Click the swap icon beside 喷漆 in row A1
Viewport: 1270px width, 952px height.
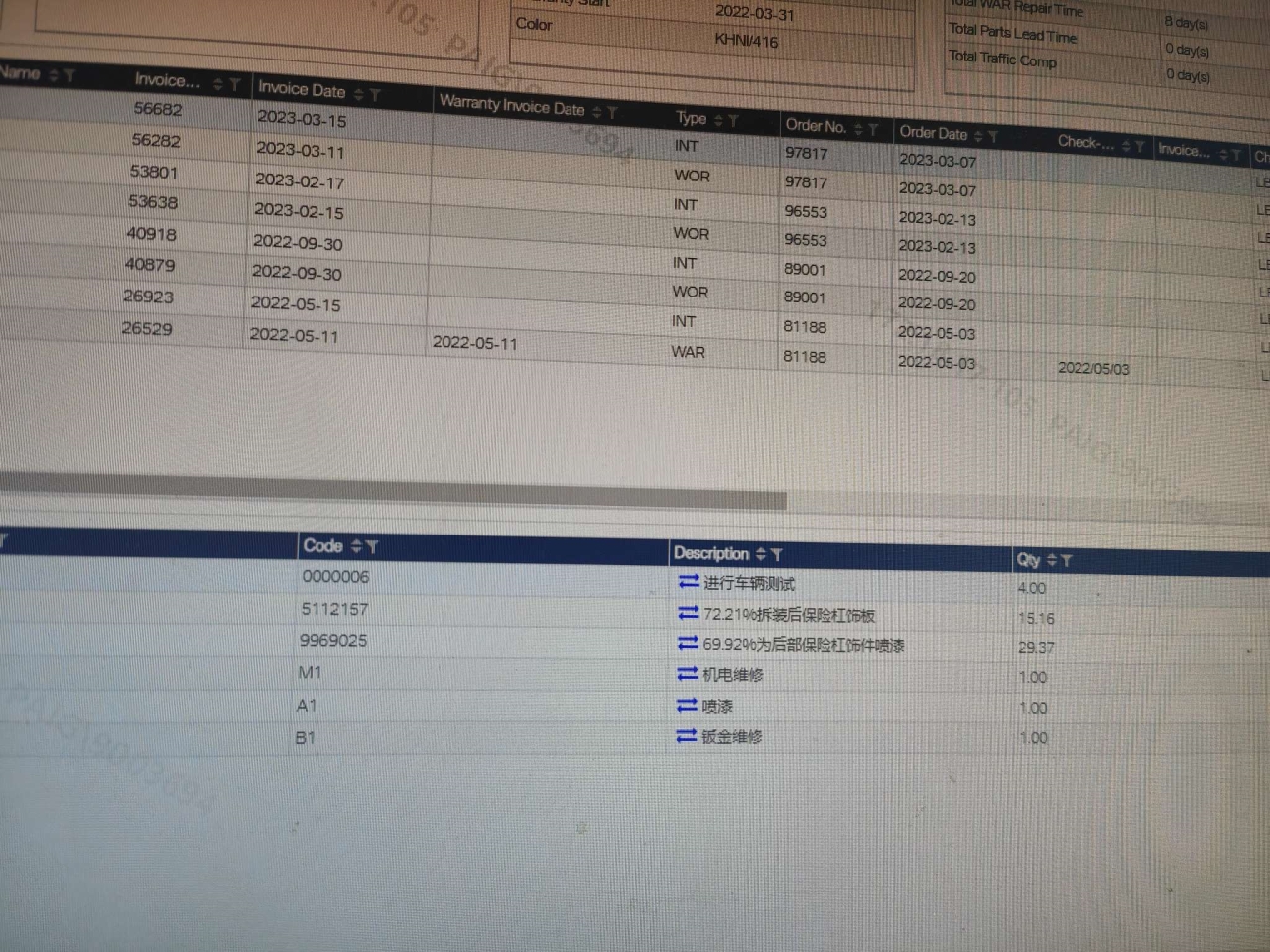tap(687, 705)
